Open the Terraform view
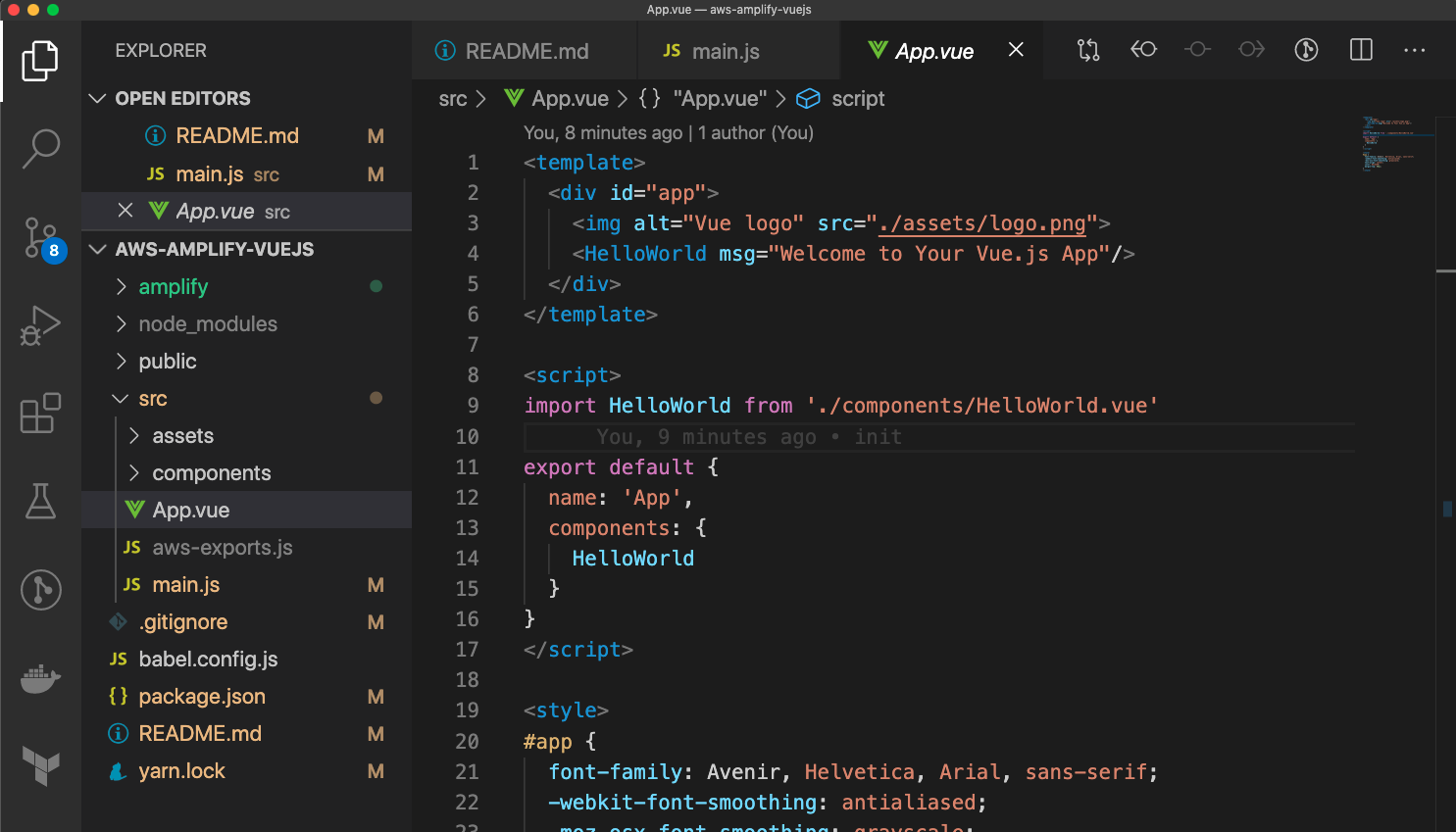The height and width of the screenshot is (832, 1456). pyautogui.click(x=40, y=765)
